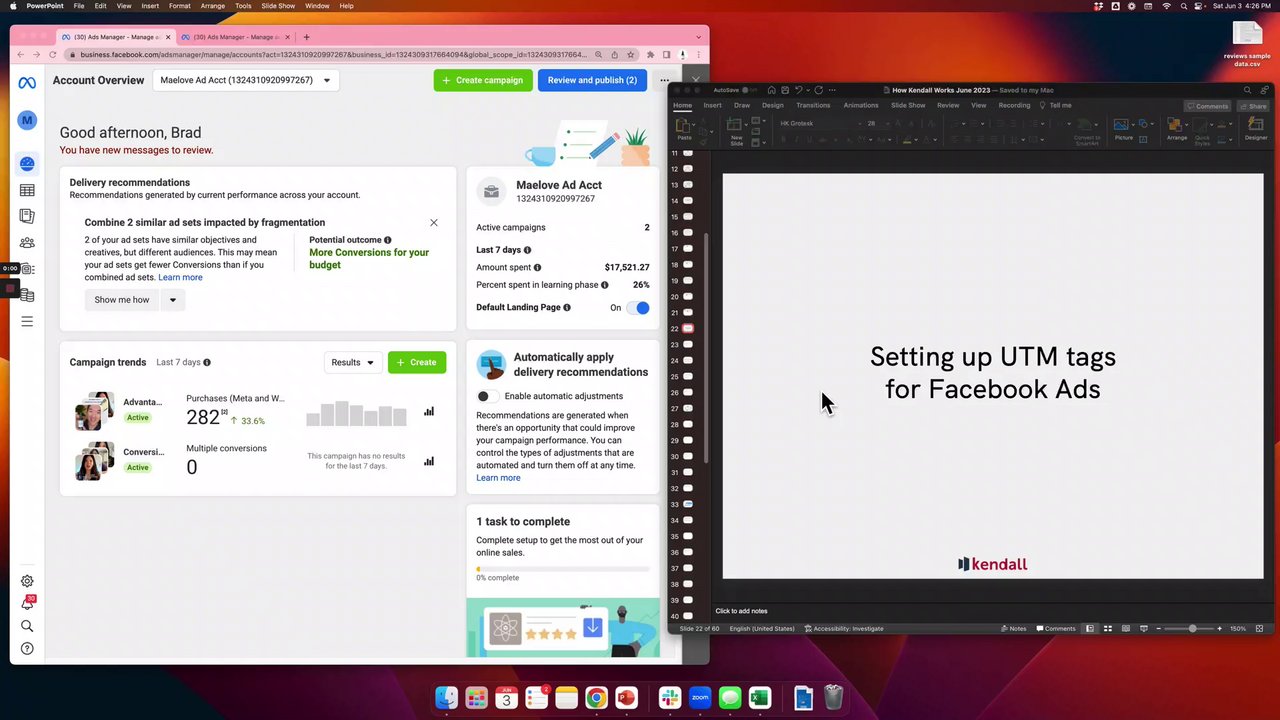Open Slide Show tab in PowerPoint ribbon
Screen dimensions: 1280x720
point(908,105)
